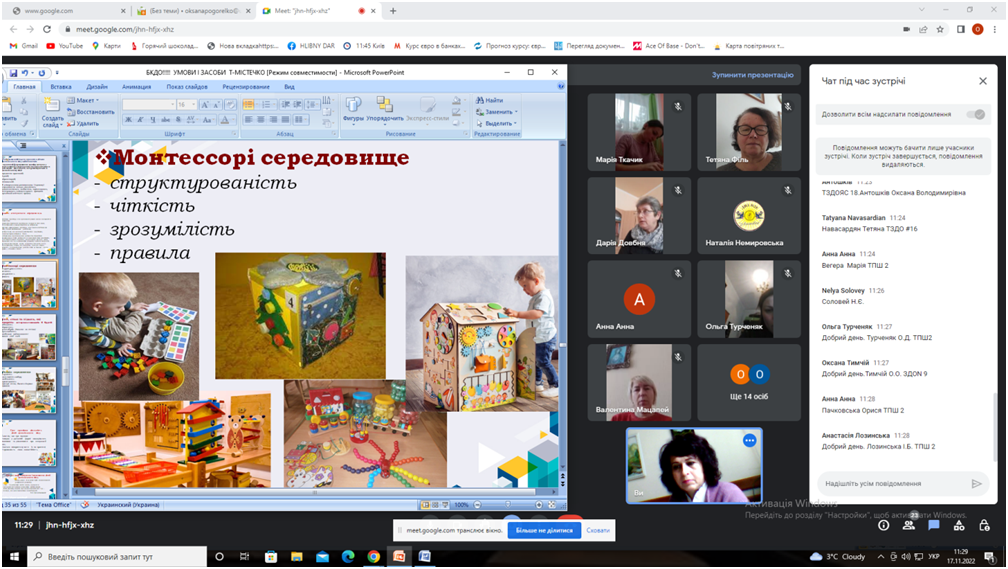Open Word from the Windows taskbar
The image size is (1008, 569).
pos(424,557)
